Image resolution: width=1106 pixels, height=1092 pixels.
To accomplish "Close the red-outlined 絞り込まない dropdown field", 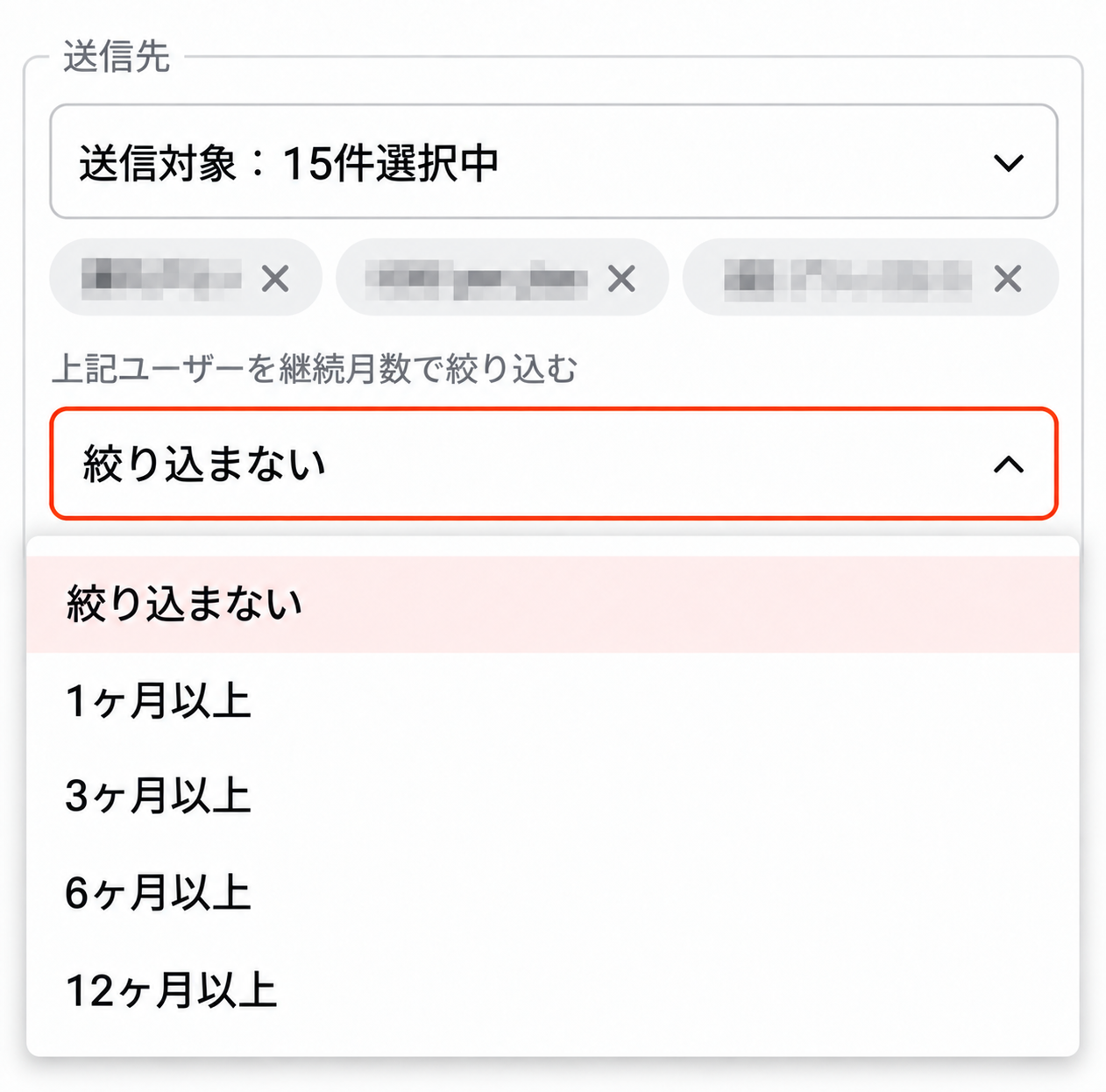I will 554,464.
